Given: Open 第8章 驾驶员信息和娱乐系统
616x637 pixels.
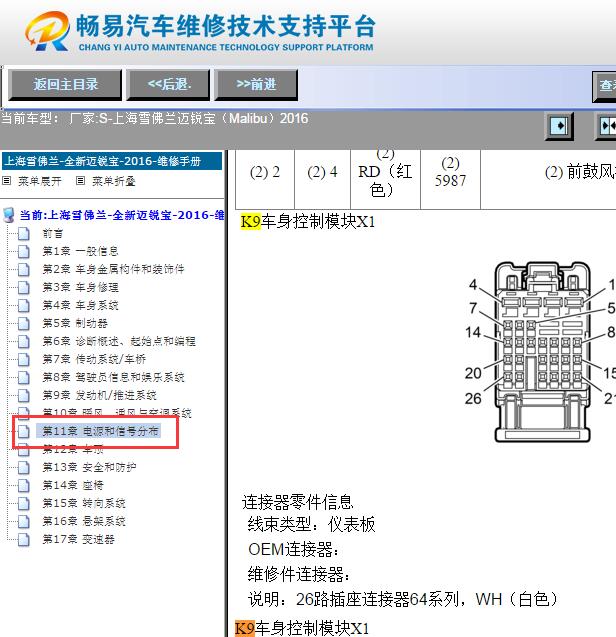Looking at the screenshot, I should (x=113, y=377).
